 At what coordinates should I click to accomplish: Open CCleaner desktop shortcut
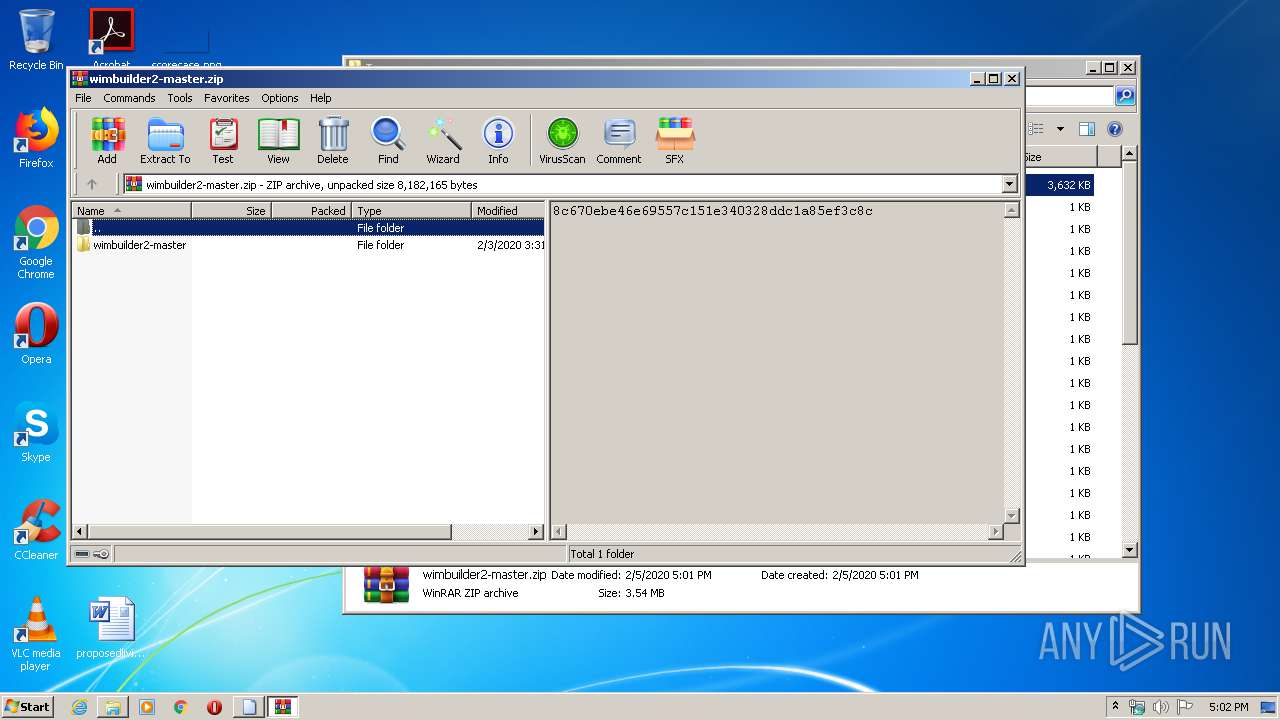click(x=36, y=530)
